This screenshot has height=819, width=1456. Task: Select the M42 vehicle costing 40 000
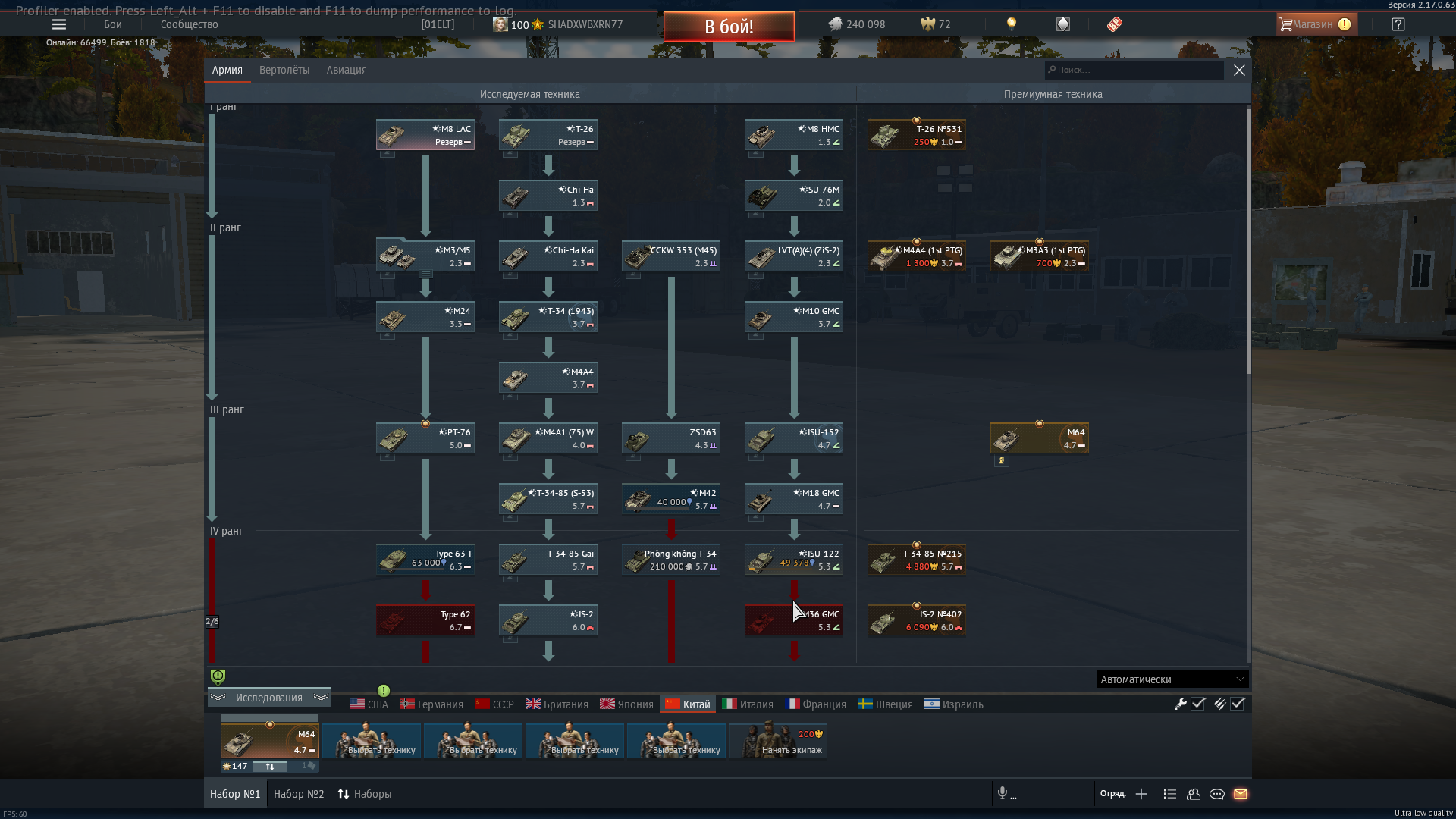(x=671, y=499)
